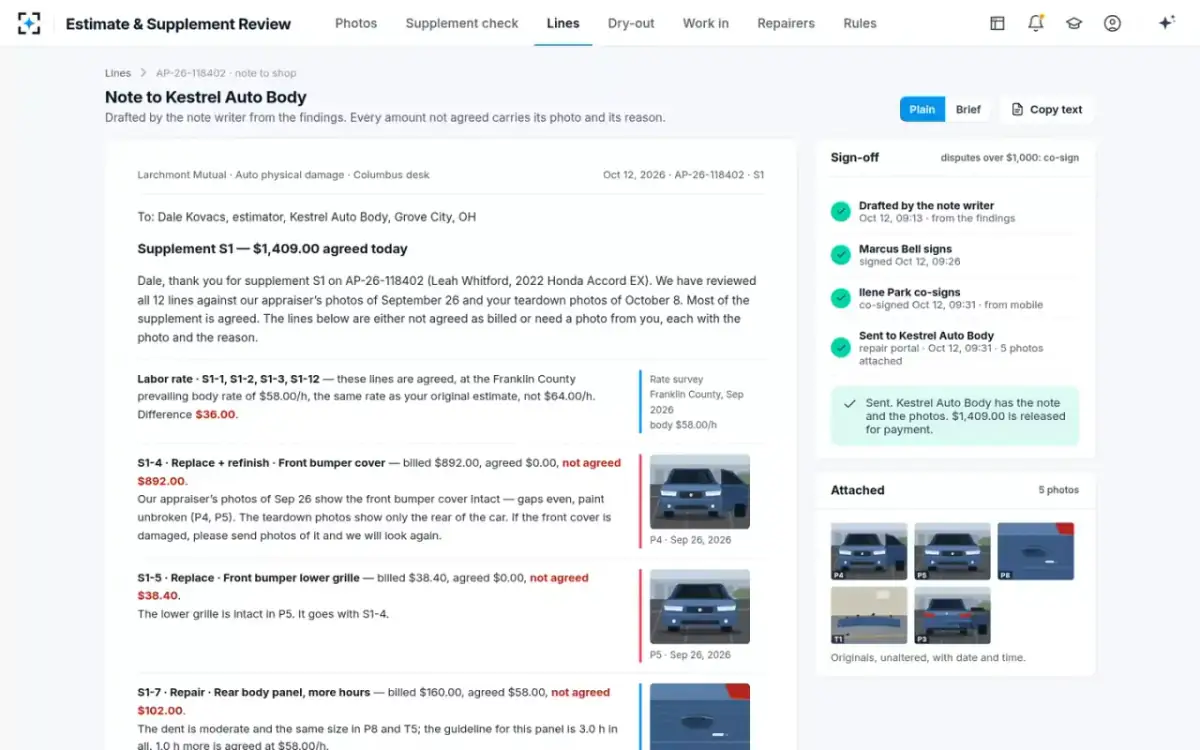Open attached photo thumbnail P8
Screen dimensions: 1200x750
point(1035,551)
